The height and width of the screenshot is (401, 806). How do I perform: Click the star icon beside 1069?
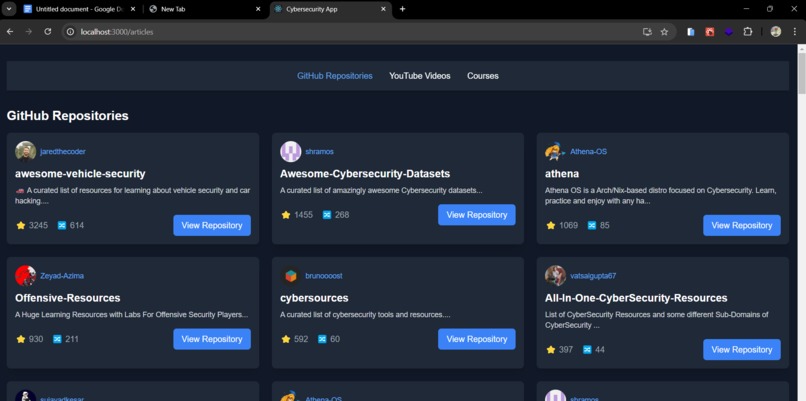point(551,225)
